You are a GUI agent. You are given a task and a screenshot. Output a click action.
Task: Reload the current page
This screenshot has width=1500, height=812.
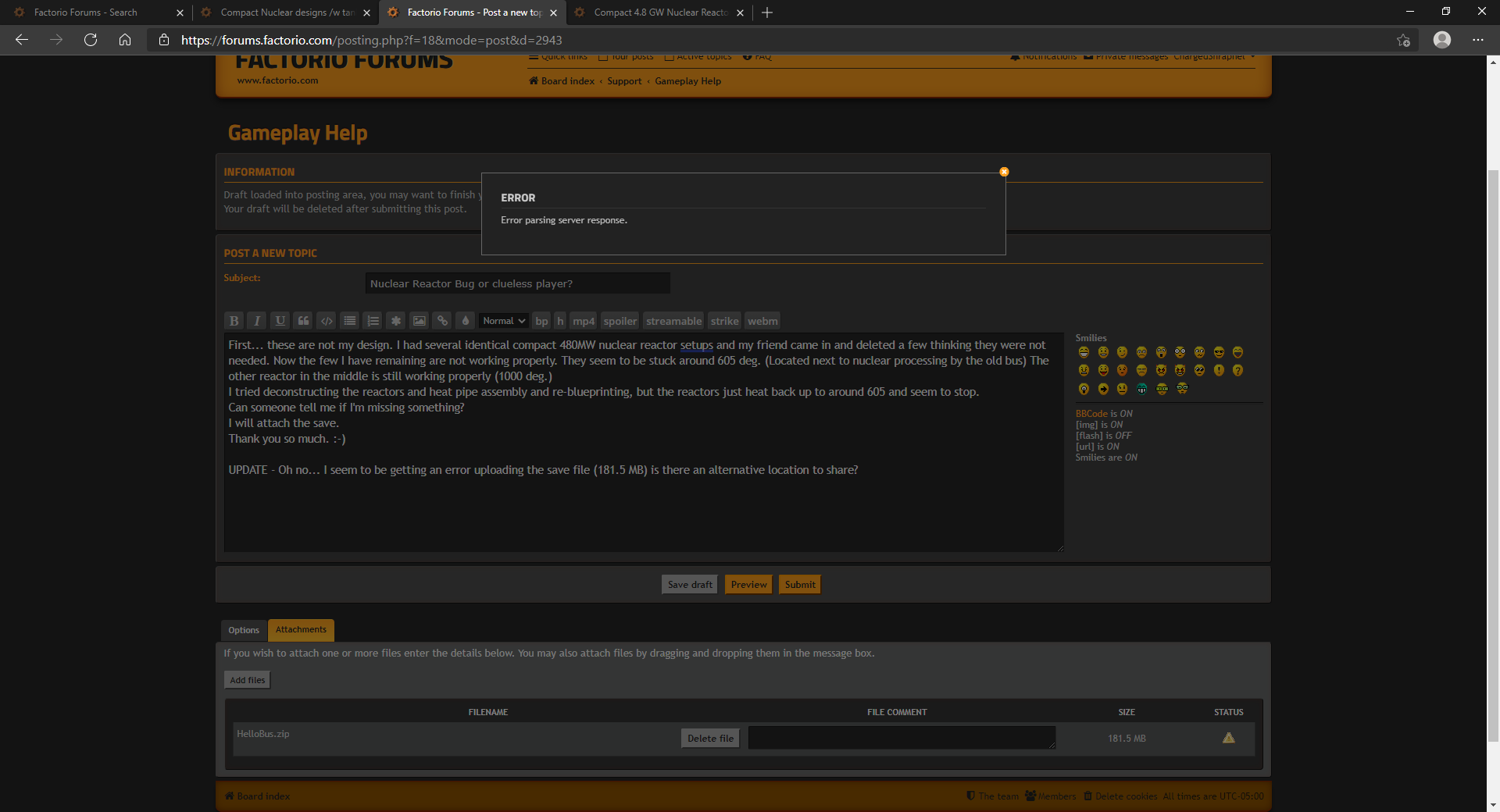[x=91, y=40]
